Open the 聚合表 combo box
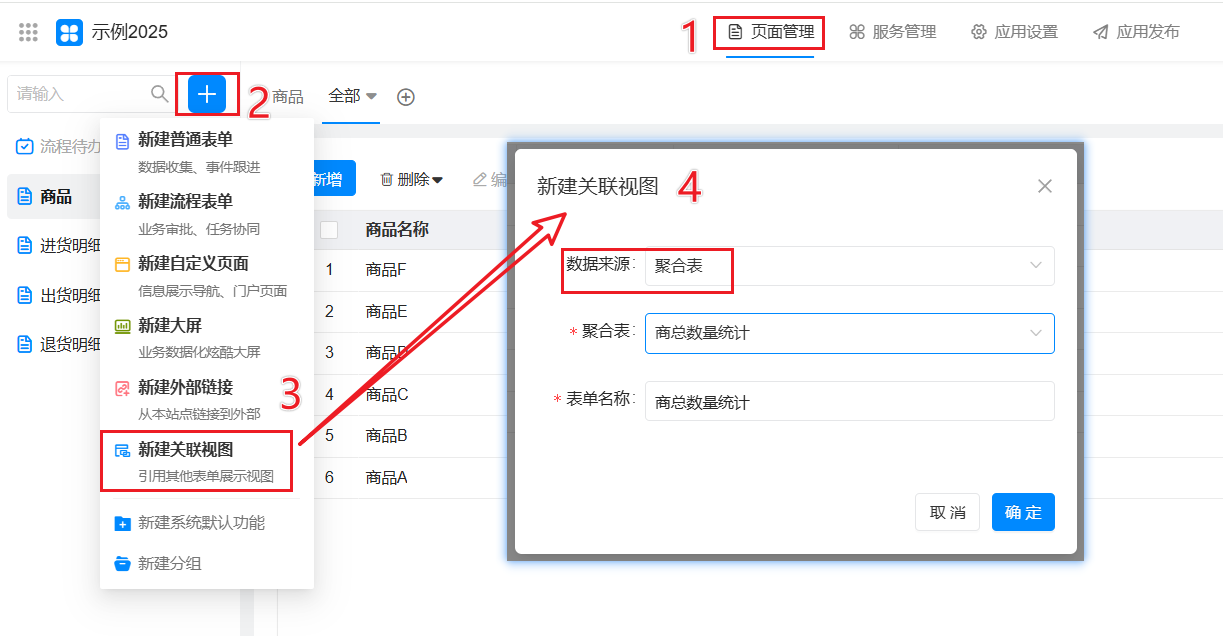Viewport: 1223px width, 636px height. [x=849, y=333]
